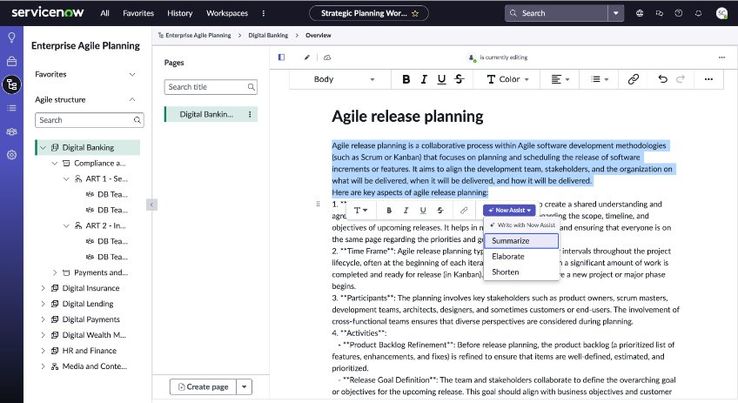
Task: Click the Now Assist button
Action: point(508,210)
